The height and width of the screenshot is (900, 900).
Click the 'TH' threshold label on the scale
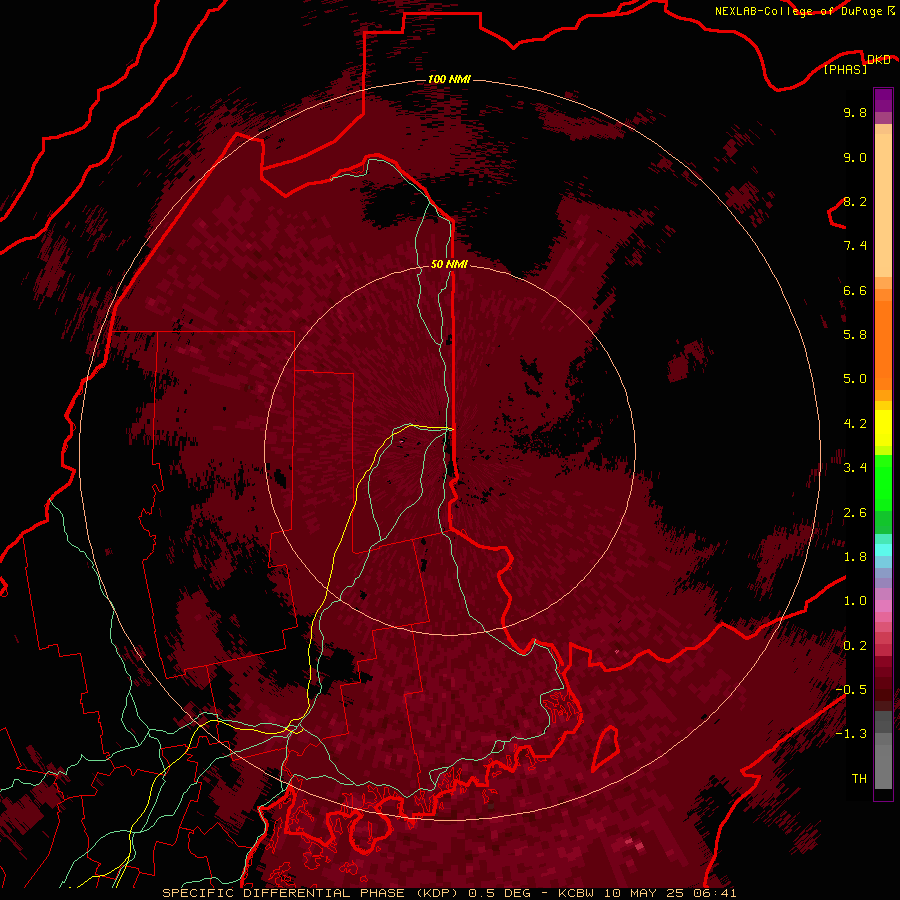[859, 778]
